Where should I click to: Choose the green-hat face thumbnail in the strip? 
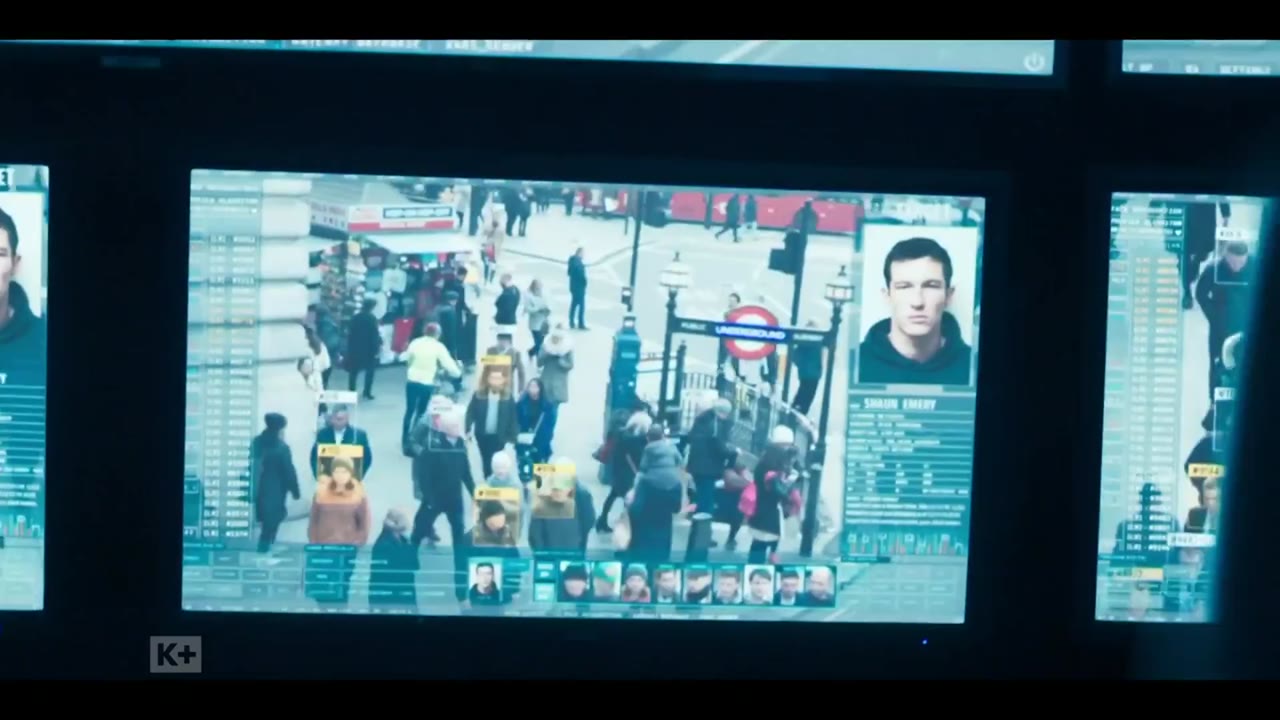(605, 582)
